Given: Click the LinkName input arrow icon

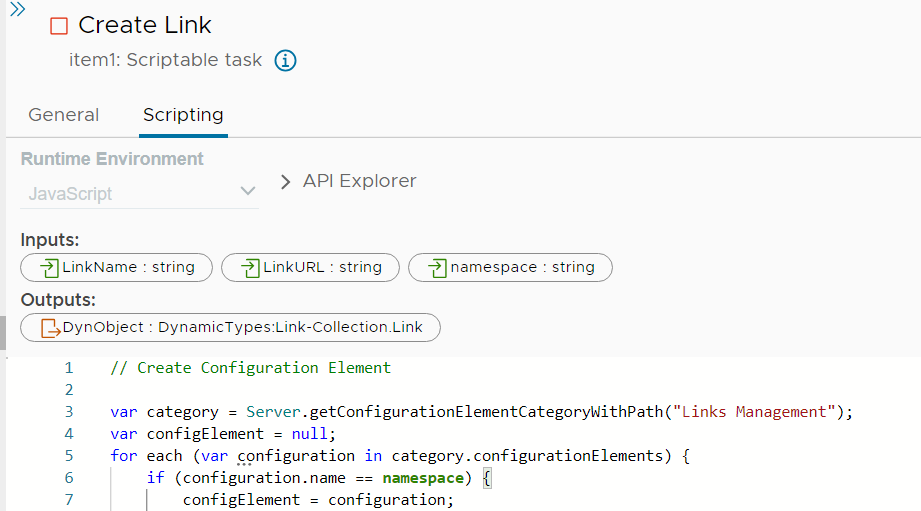Looking at the screenshot, I should pyautogui.click(x=48, y=268).
